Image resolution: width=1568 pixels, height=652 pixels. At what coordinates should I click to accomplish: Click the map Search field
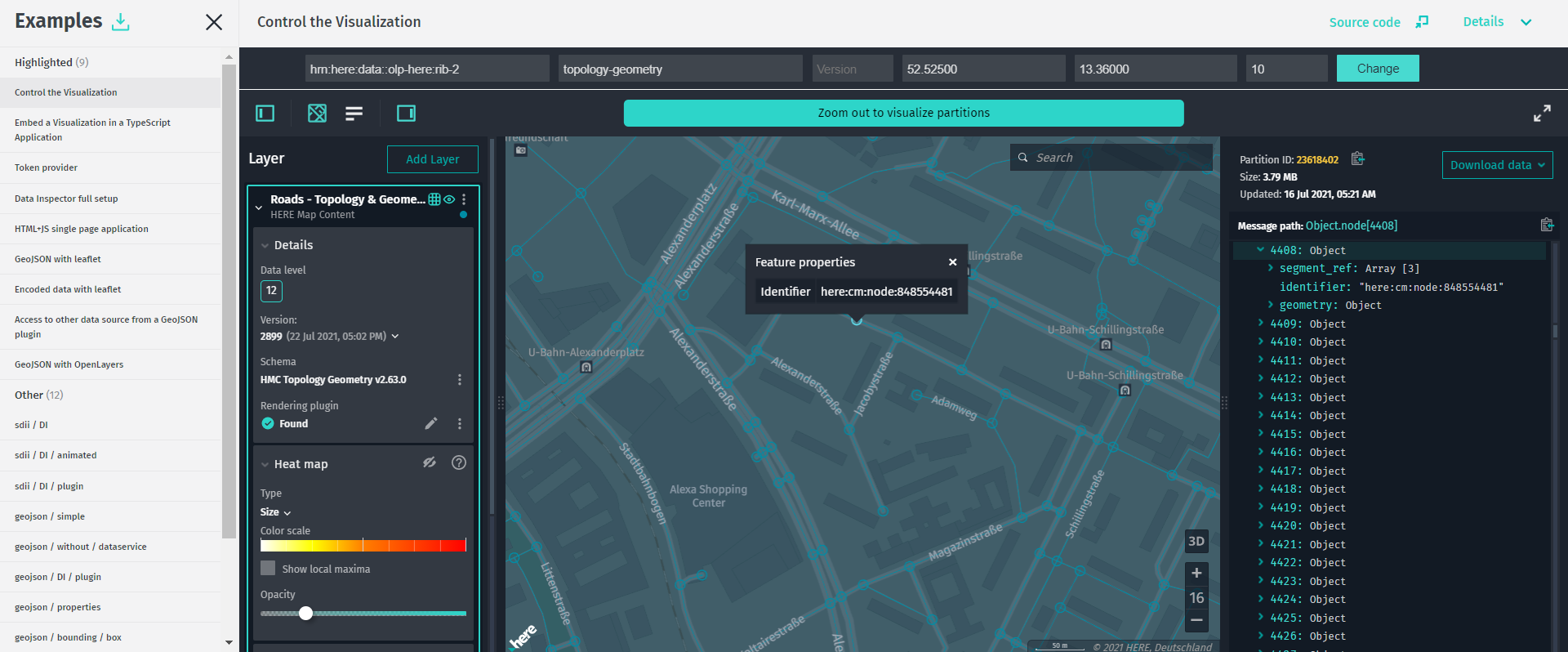pos(1111,158)
